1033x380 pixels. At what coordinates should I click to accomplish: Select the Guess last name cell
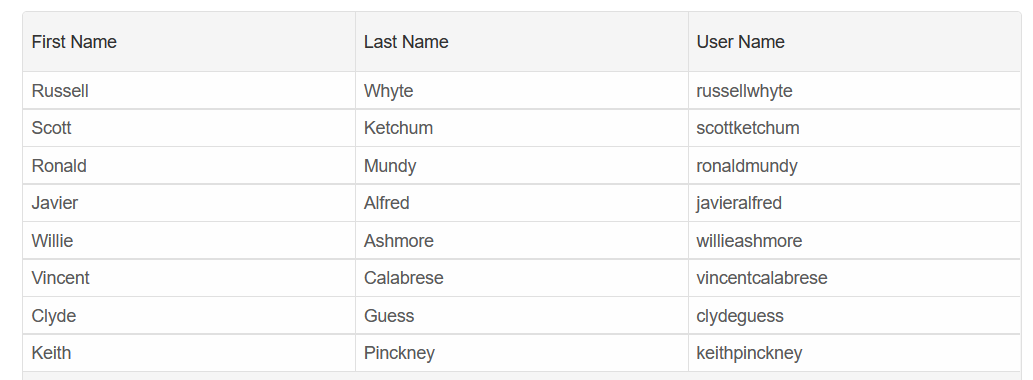click(x=522, y=315)
